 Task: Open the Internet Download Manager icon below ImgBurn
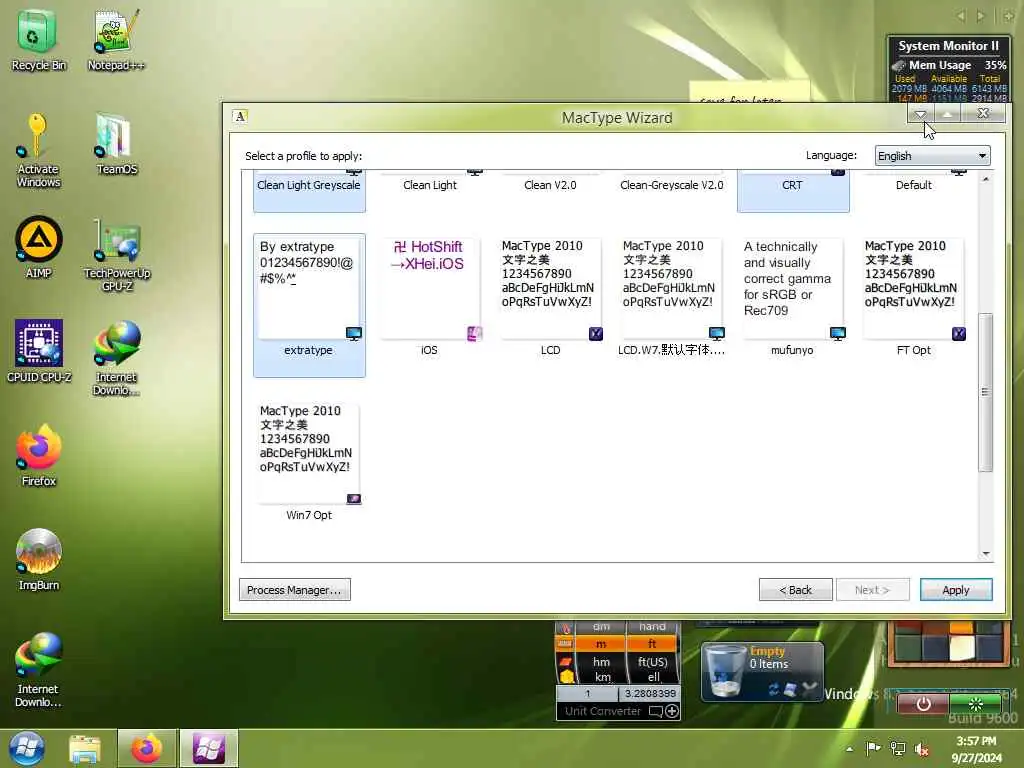coord(38,670)
